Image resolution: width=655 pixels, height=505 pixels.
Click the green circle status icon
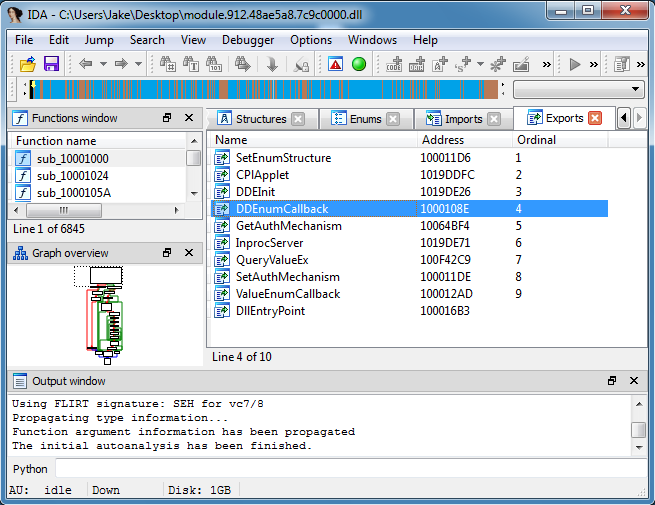(359, 64)
